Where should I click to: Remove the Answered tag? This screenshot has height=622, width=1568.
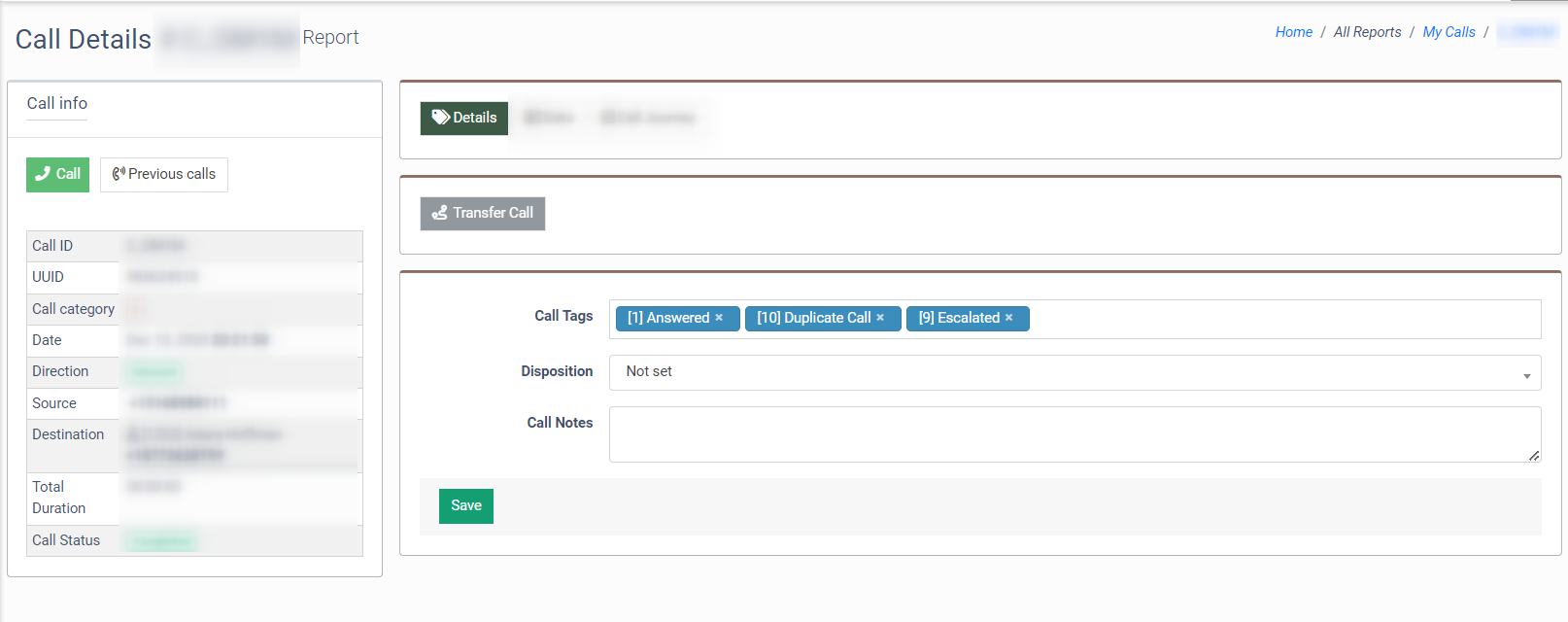pyautogui.click(x=719, y=318)
